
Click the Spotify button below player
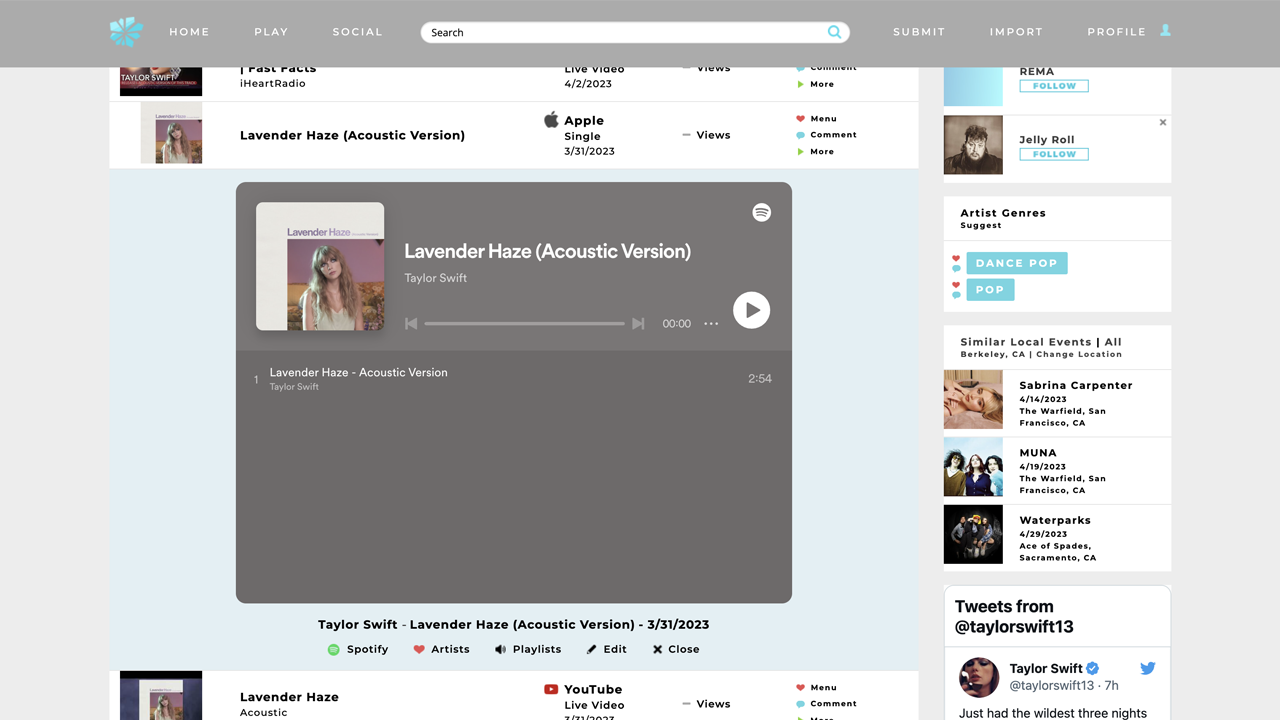pyautogui.click(x=358, y=649)
